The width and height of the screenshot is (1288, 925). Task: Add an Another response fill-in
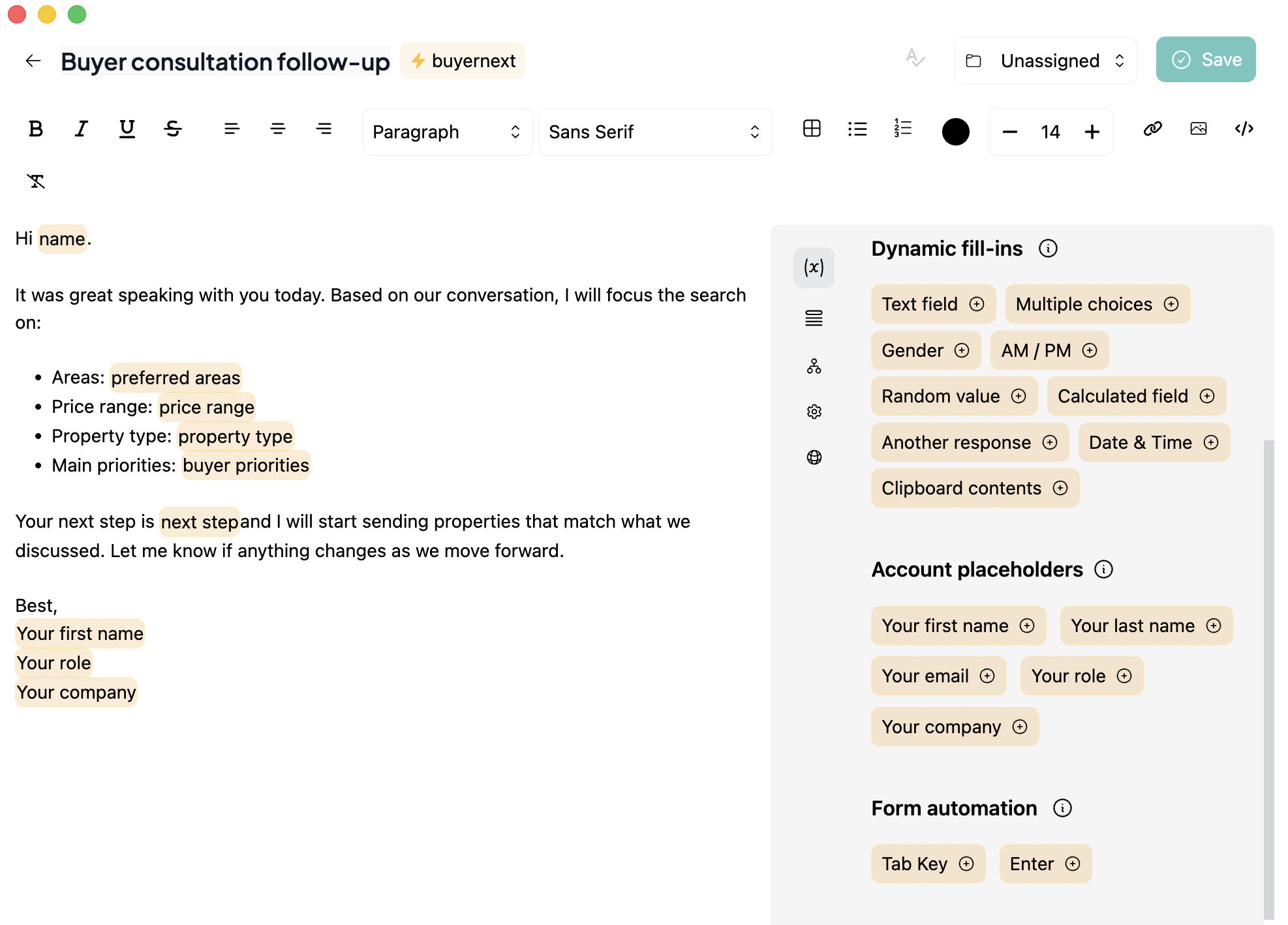pos(969,442)
